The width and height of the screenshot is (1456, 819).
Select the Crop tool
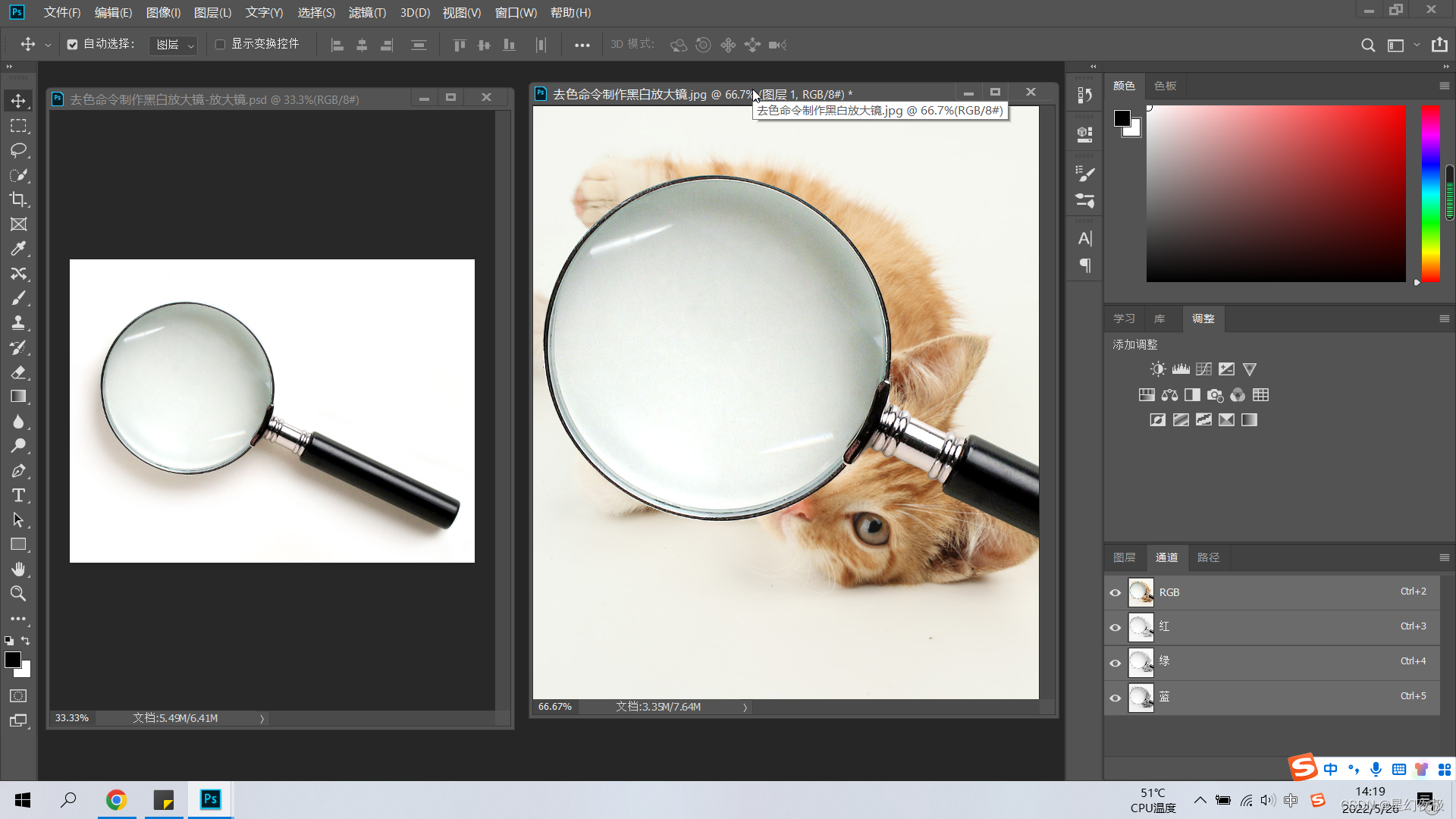[x=18, y=199]
